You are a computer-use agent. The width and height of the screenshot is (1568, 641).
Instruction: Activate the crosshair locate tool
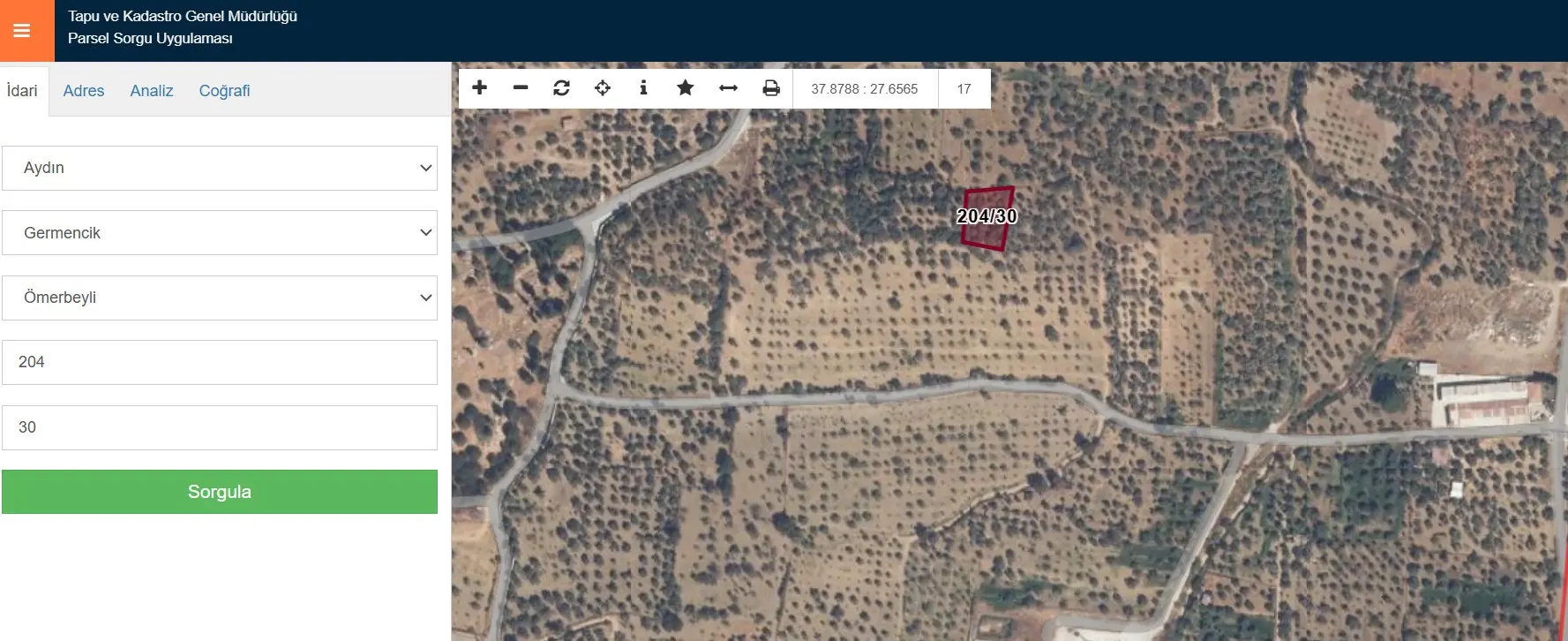pos(603,88)
